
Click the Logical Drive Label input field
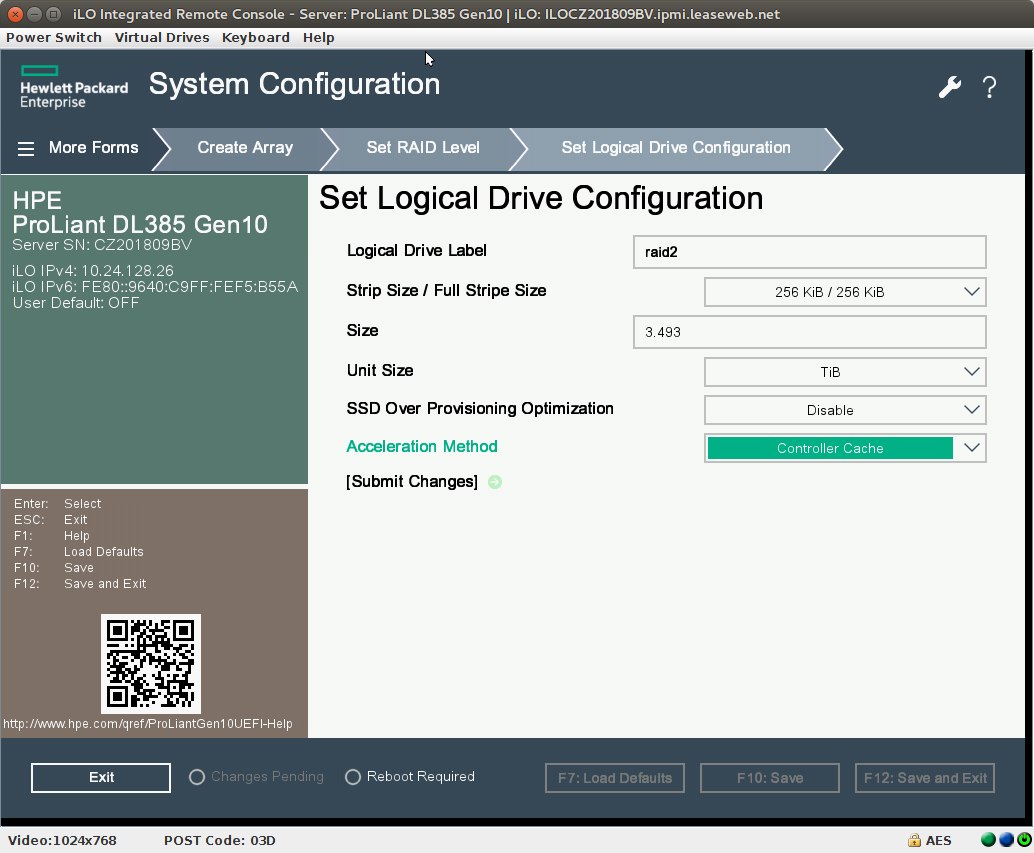coord(810,252)
